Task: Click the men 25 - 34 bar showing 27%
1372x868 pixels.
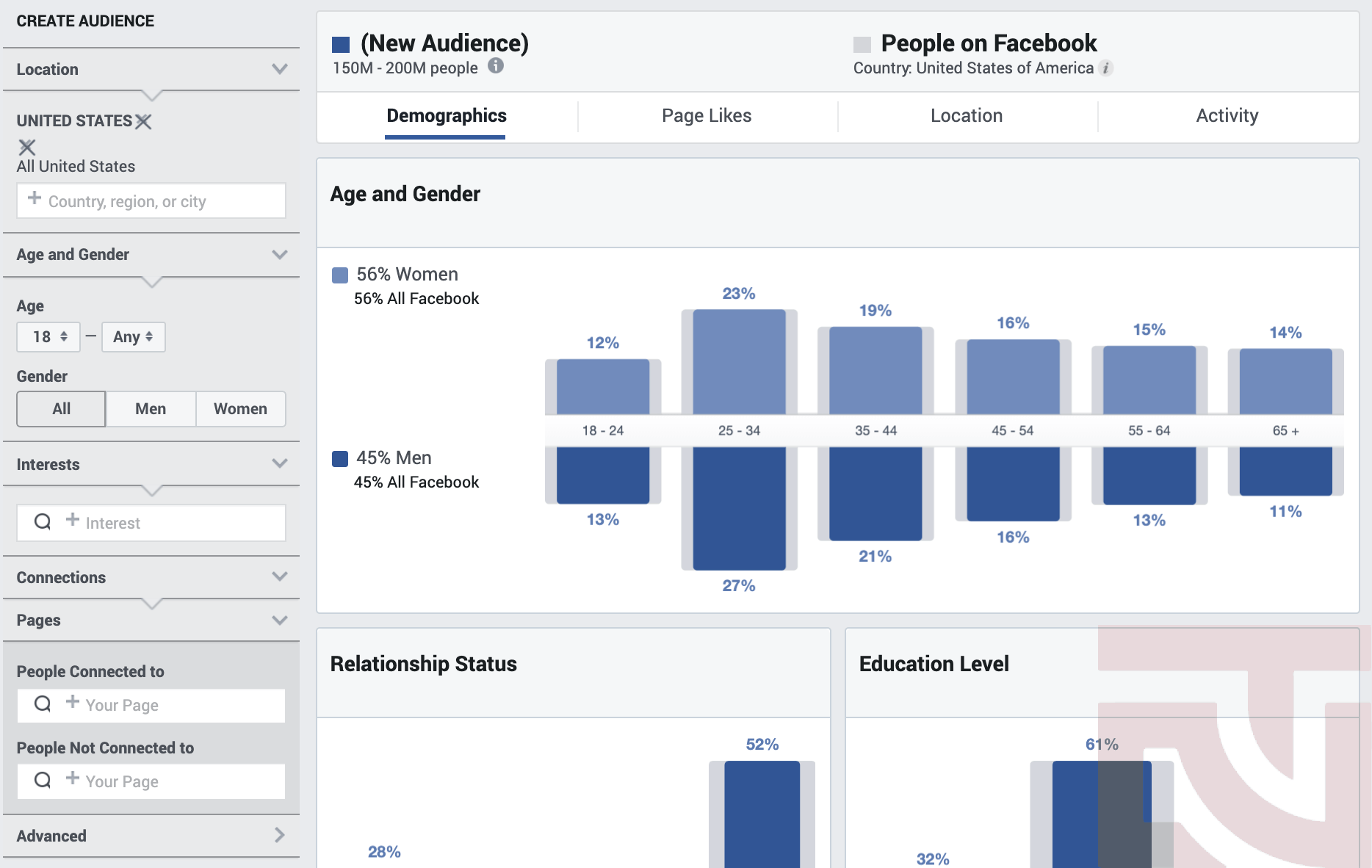Action: tap(739, 508)
